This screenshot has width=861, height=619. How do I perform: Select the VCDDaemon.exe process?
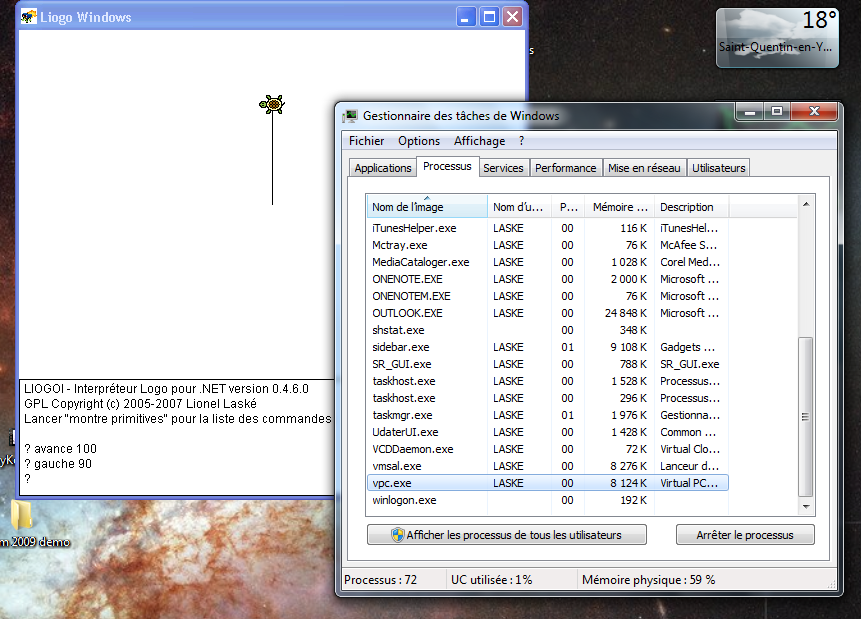point(547,449)
